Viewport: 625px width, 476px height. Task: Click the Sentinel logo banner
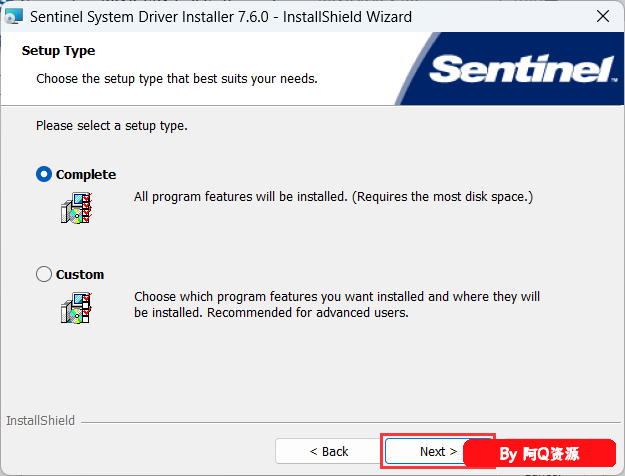pyautogui.click(x=510, y=69)
